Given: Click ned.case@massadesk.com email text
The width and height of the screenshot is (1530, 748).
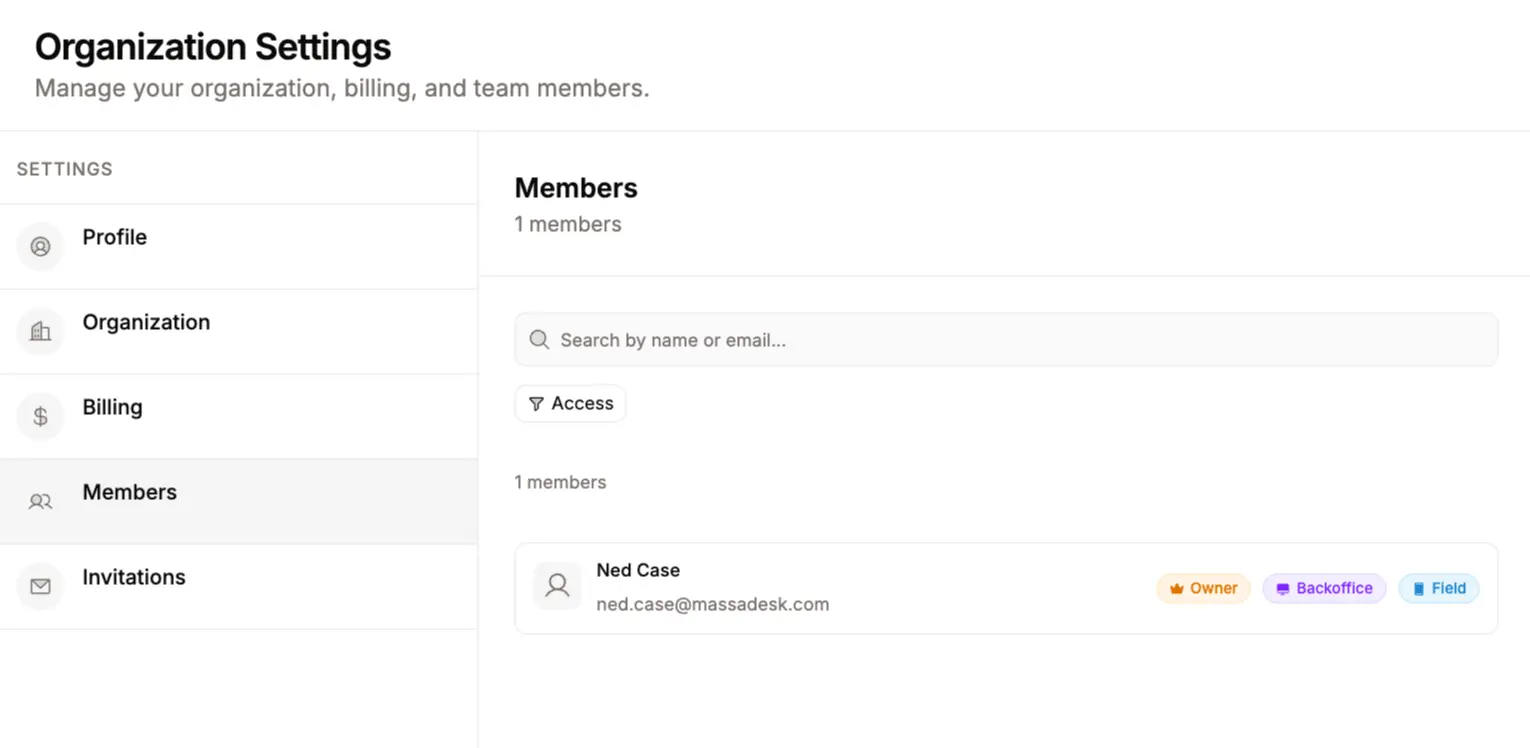Looking at the screenshot, I should click(712, 604).
